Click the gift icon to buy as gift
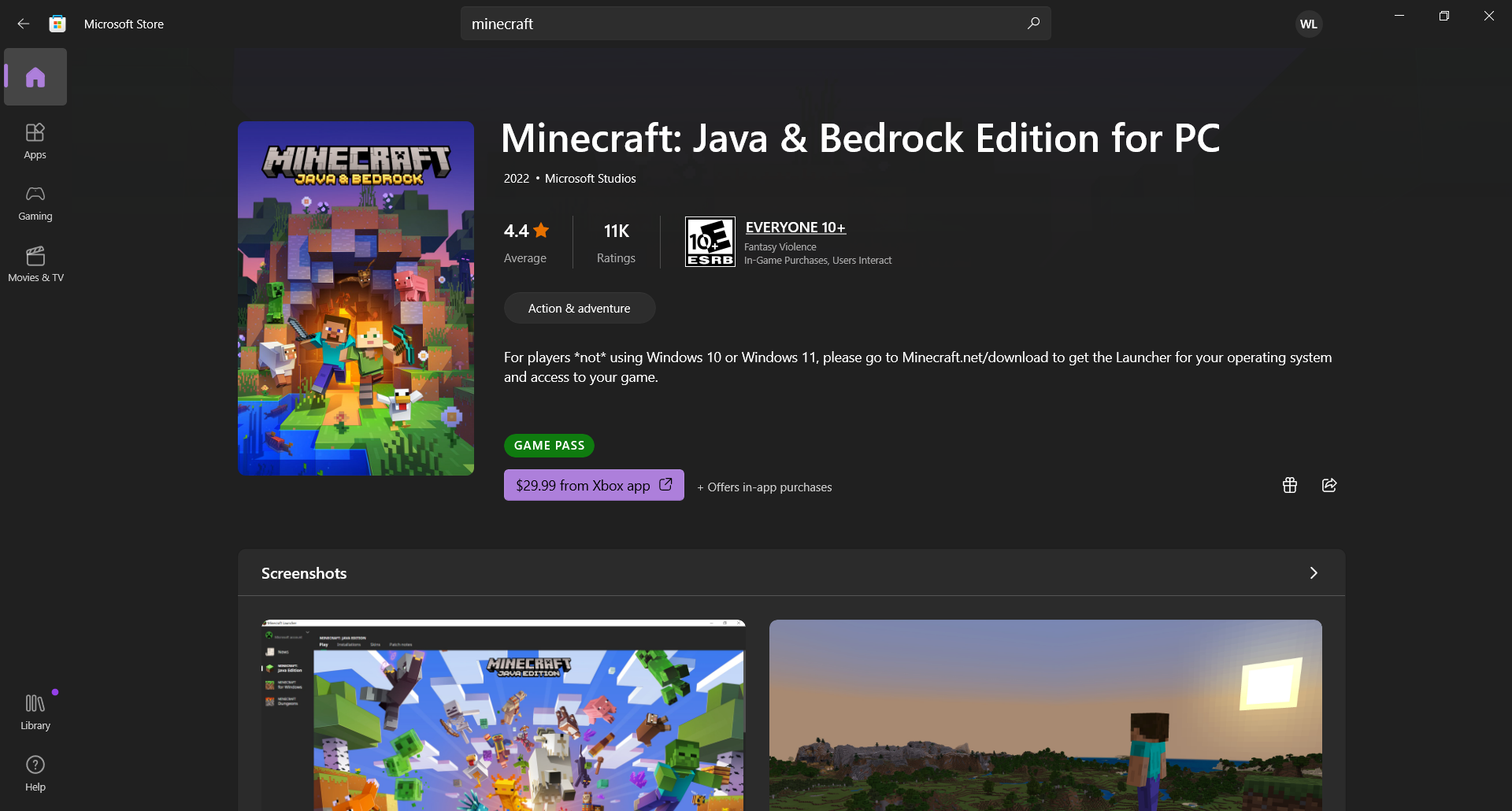Viewport: 1512px width, 811px height. [1290, 485]
